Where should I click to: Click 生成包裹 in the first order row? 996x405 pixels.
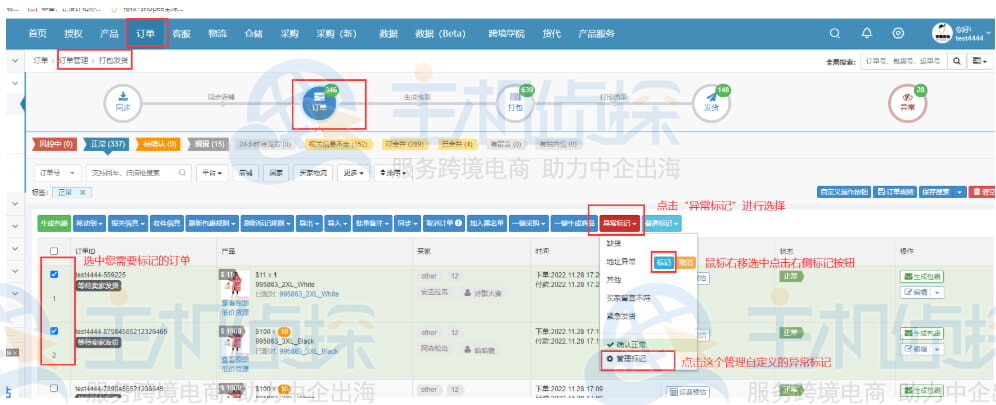click(x=922, y=277)
